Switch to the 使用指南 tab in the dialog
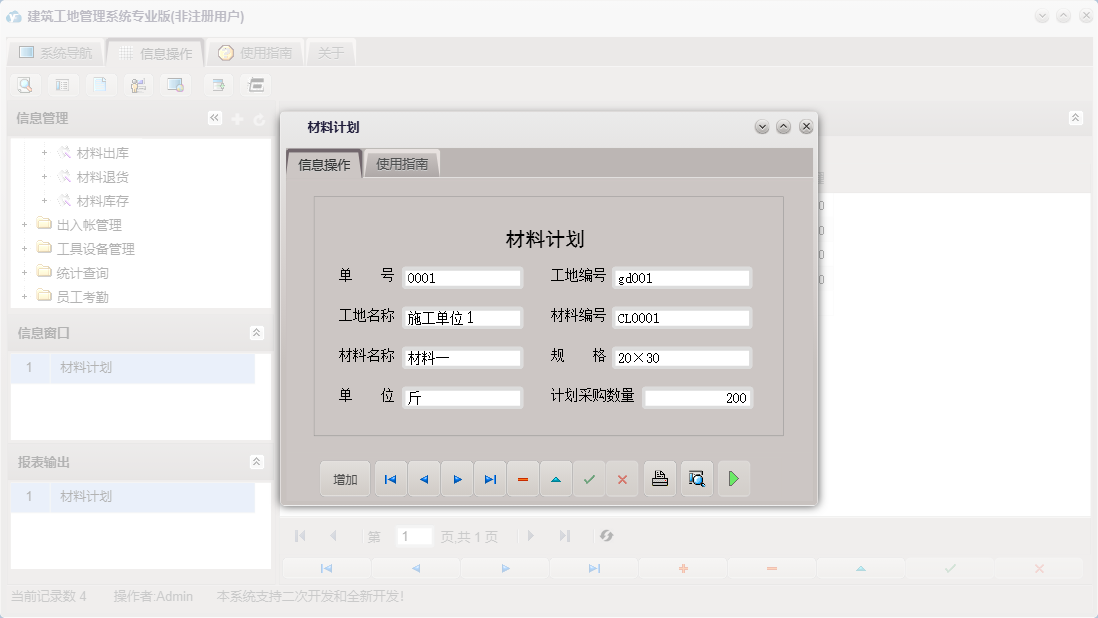The width and height of the screenshot is (1098, 618). [400, 163]
